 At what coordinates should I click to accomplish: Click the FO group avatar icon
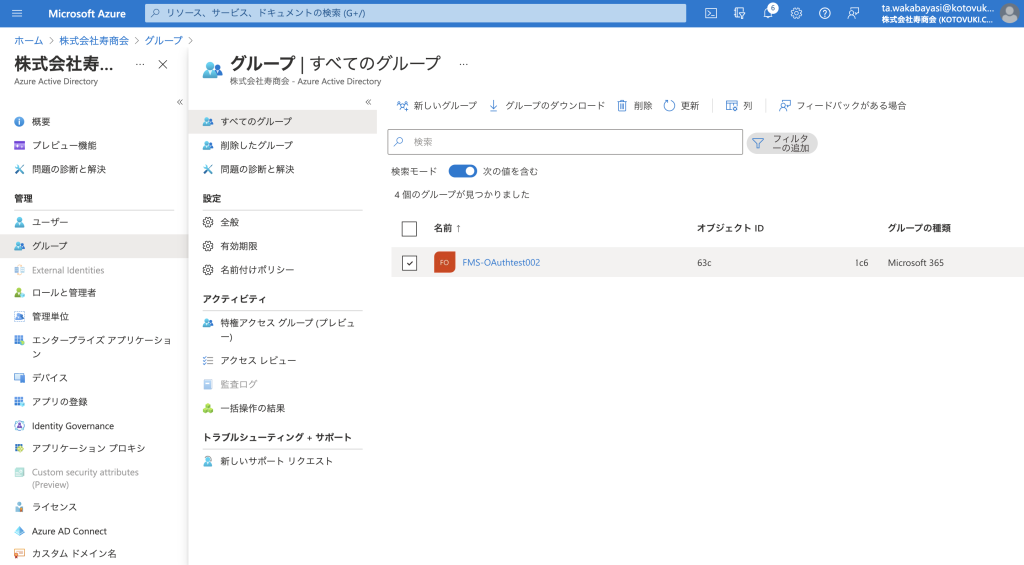pos(445,262)
